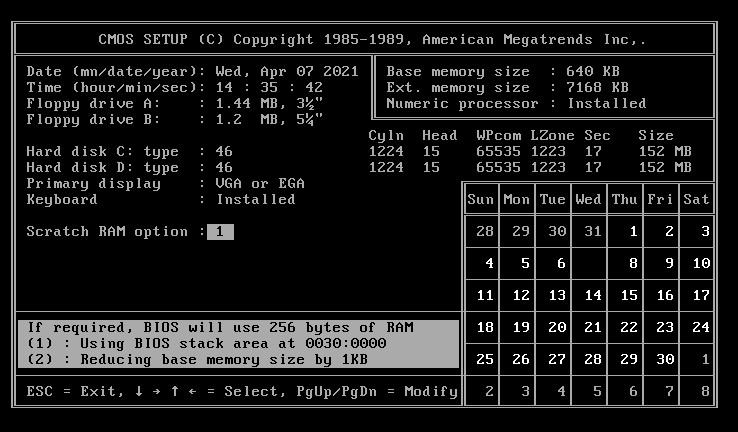
Task: Click the Numeric processor 'Installed' value
Action: point(607,104)
